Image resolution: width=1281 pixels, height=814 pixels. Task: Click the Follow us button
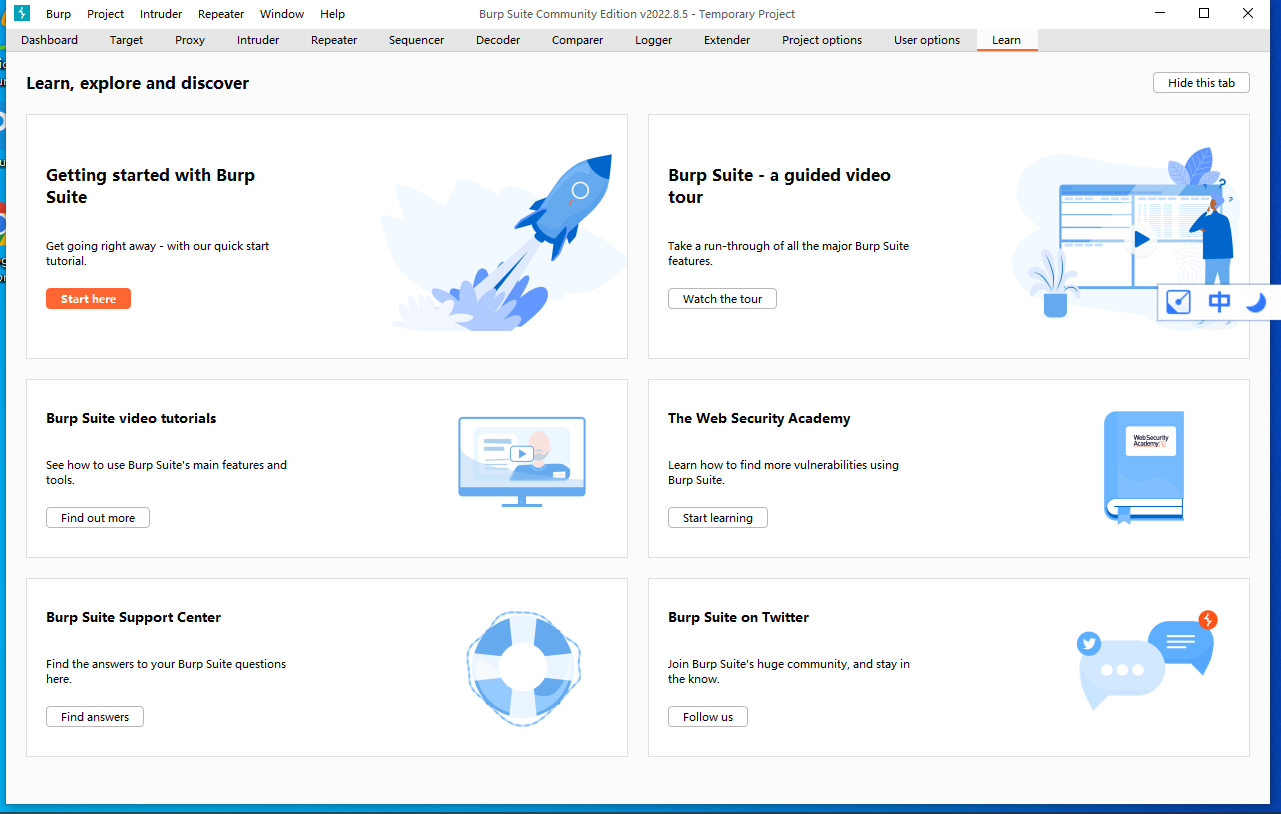point(708,717)
